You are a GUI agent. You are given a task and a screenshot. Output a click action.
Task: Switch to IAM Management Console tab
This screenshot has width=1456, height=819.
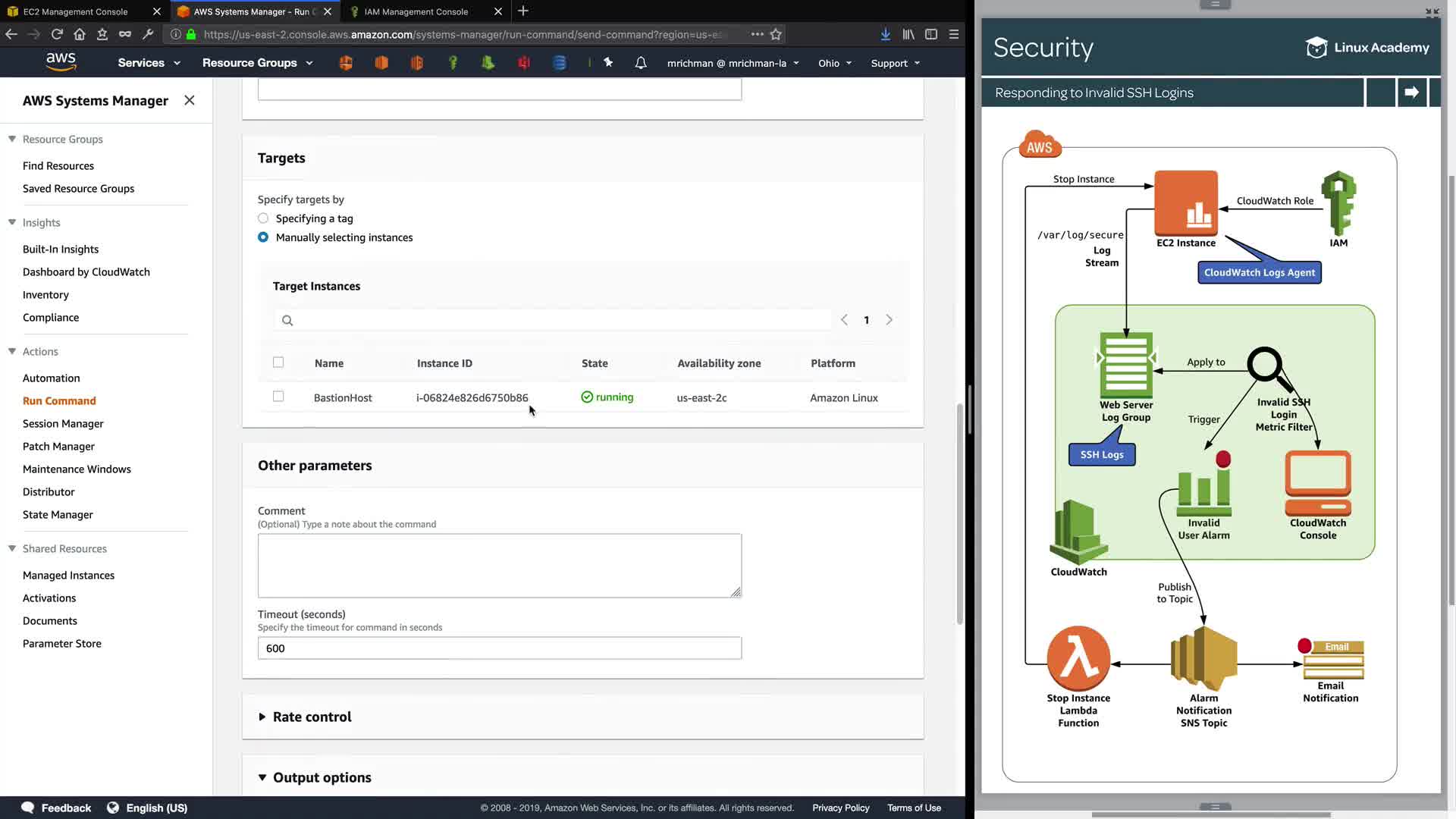coord(416,11)
